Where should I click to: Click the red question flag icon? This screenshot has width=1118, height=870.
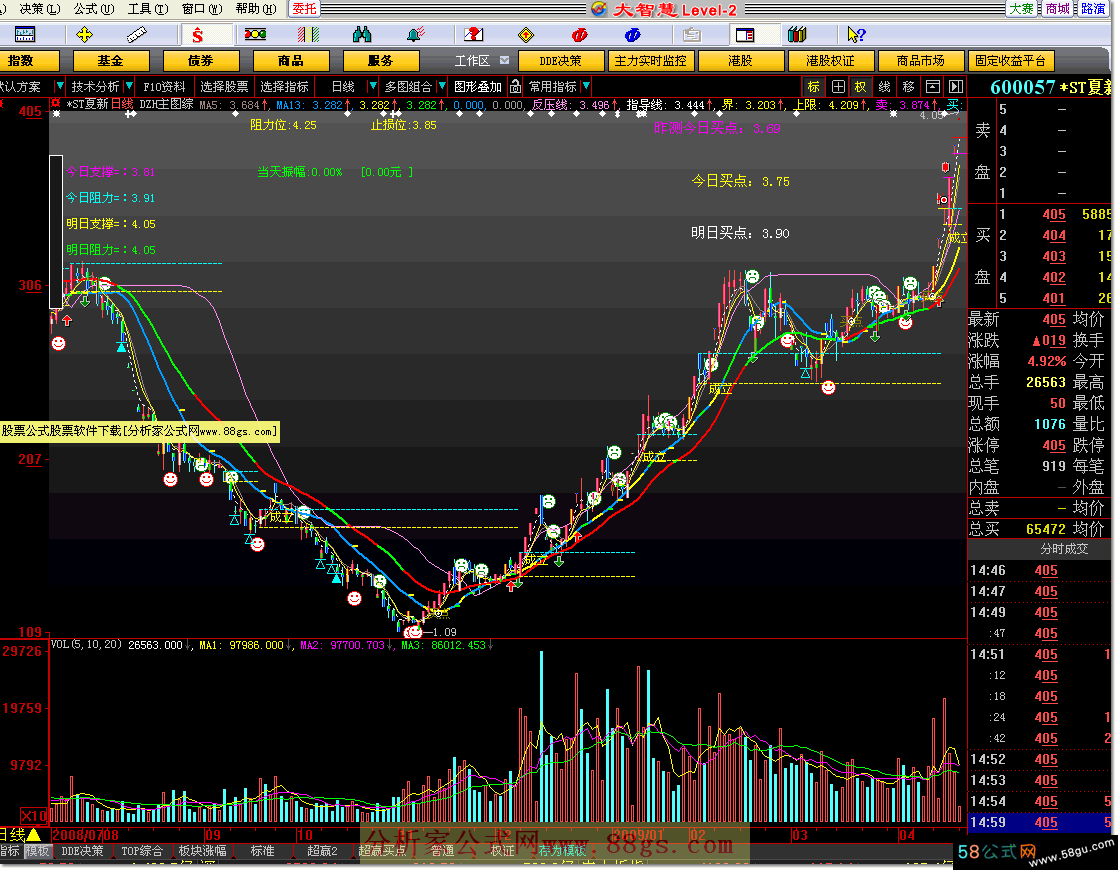click(x=473, y=34)
